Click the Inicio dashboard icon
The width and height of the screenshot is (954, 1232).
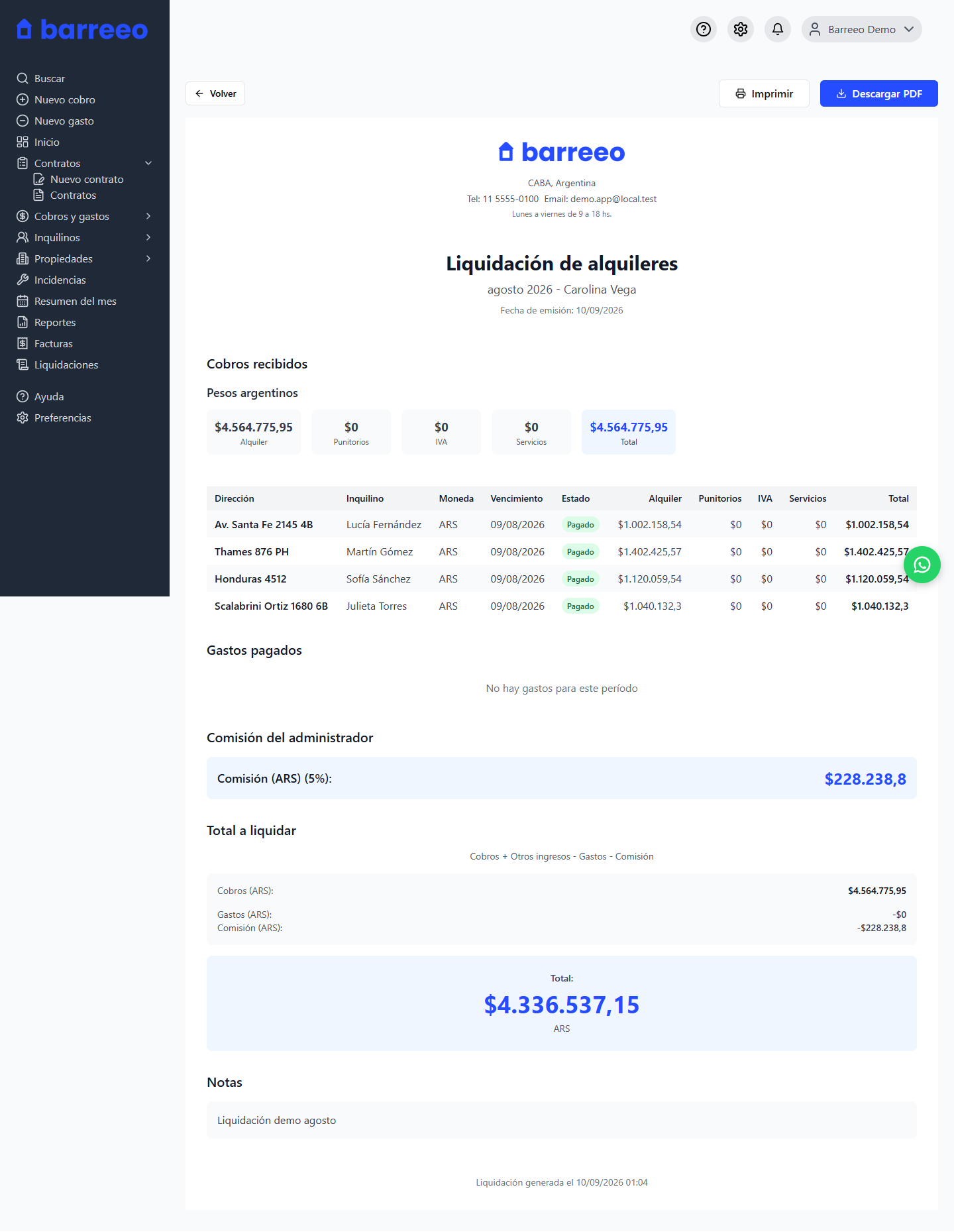[x=23, y=142]
